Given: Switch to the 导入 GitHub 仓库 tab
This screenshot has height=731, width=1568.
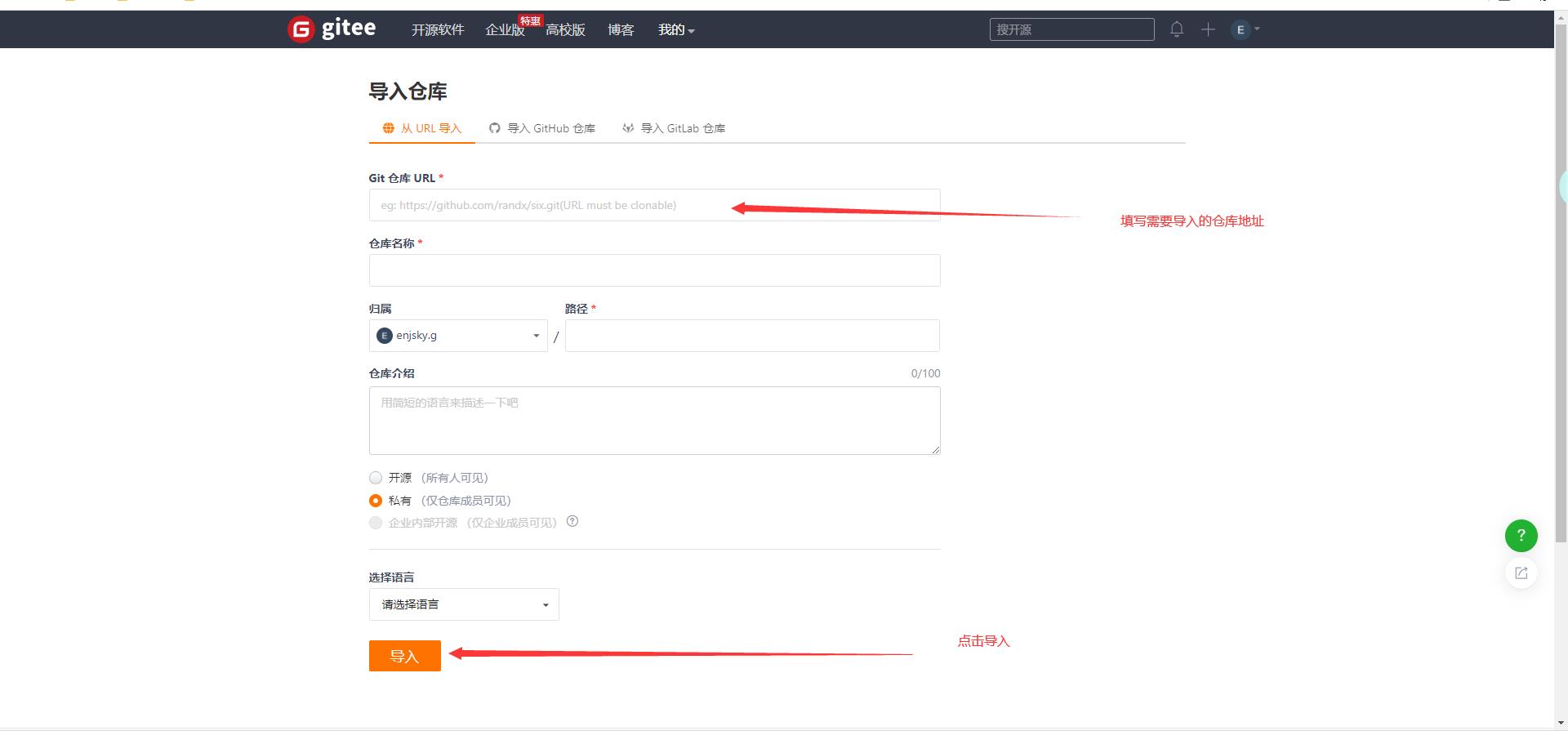Looking at the screenshot, I should pyautogui.click(x=542, y=128).
